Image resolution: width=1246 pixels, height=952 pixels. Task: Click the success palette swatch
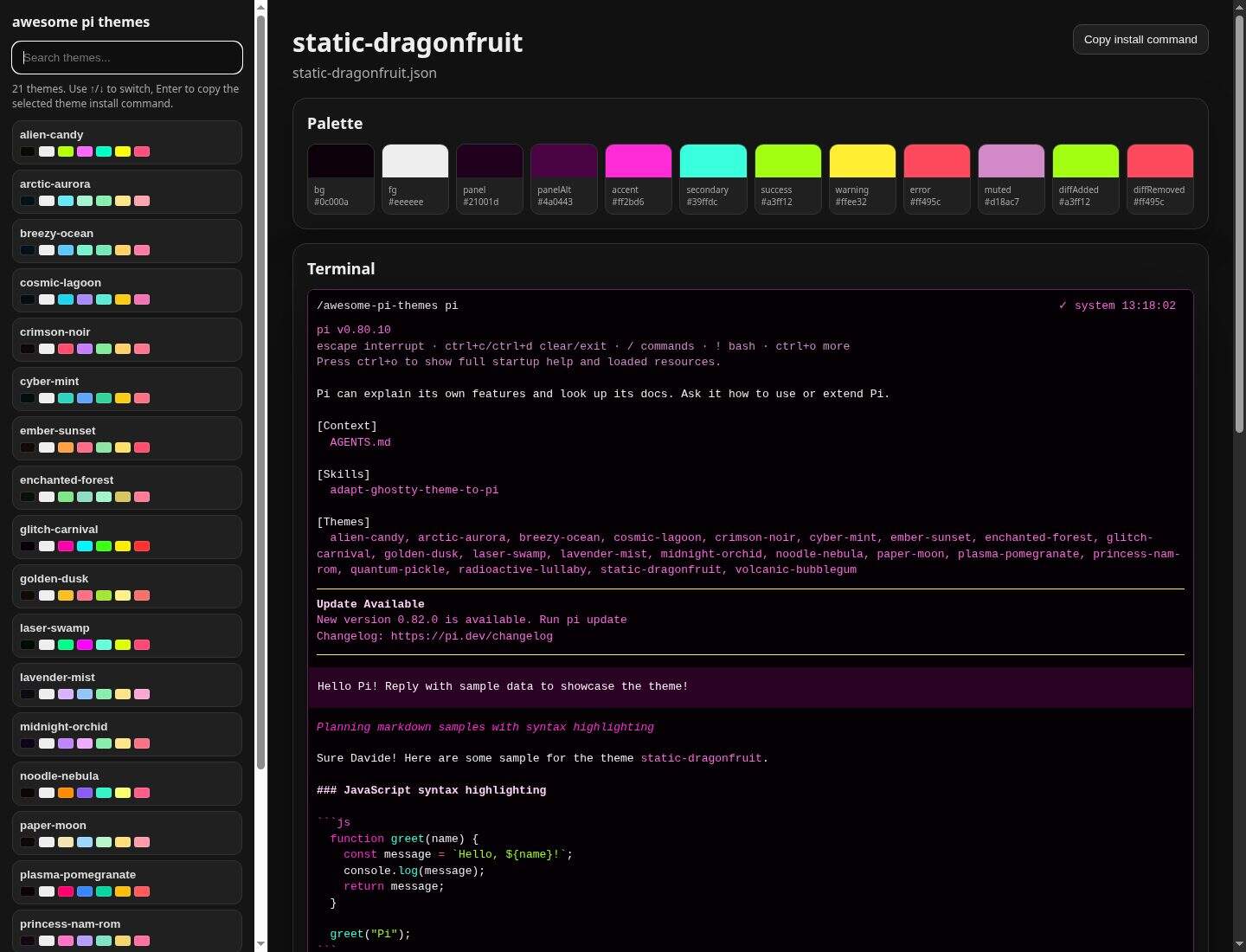pos(788,179)
